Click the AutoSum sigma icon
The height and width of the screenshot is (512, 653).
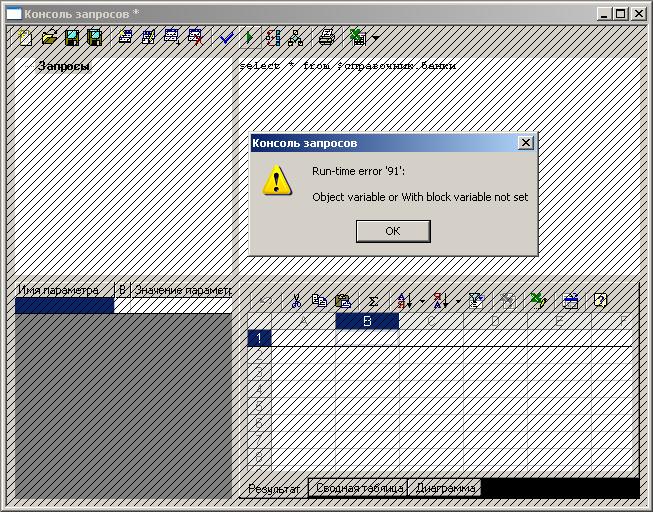click(x=372, y=300)
